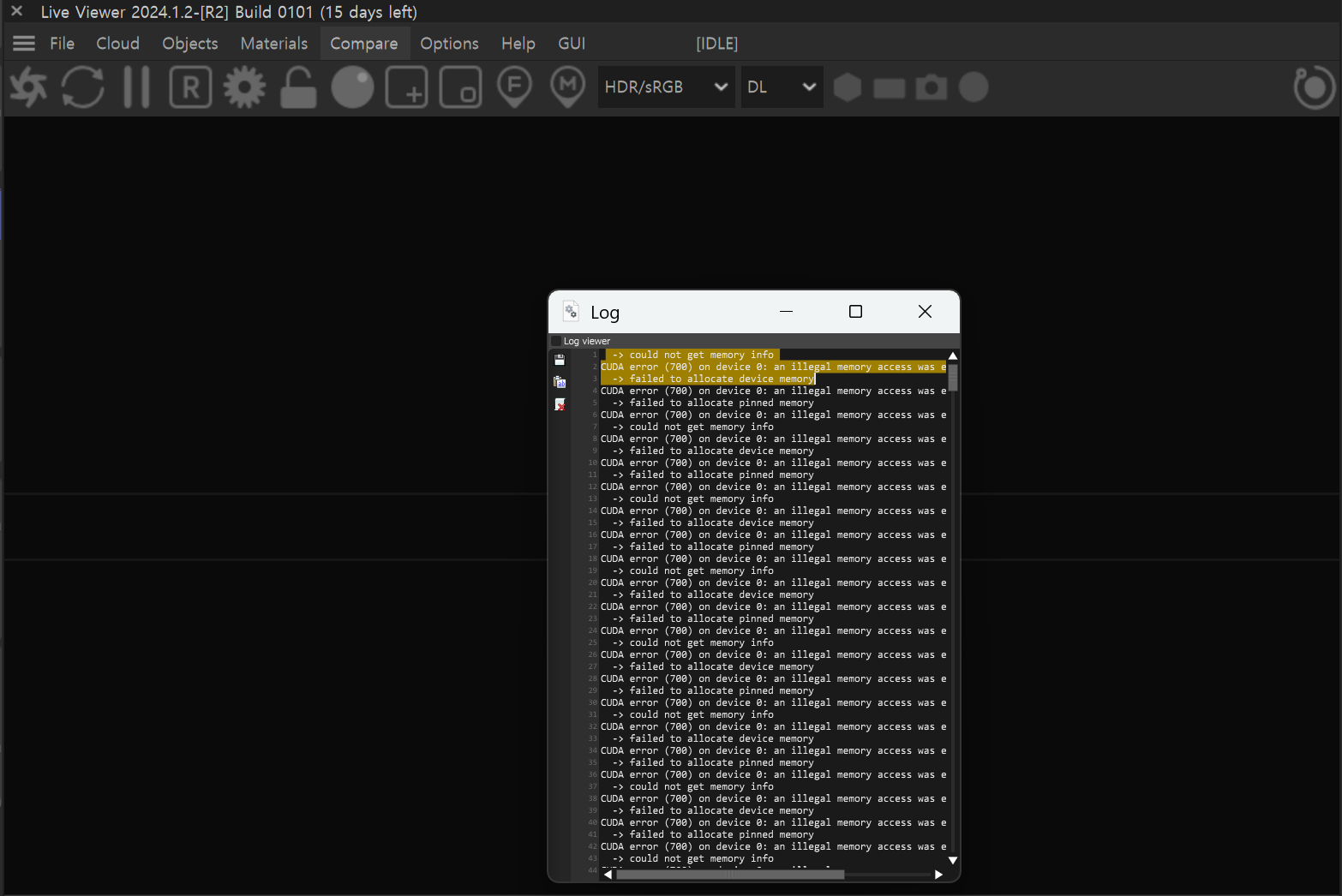Click log line 1 "could not get memory info"
1342x896 pixels.
702,355
